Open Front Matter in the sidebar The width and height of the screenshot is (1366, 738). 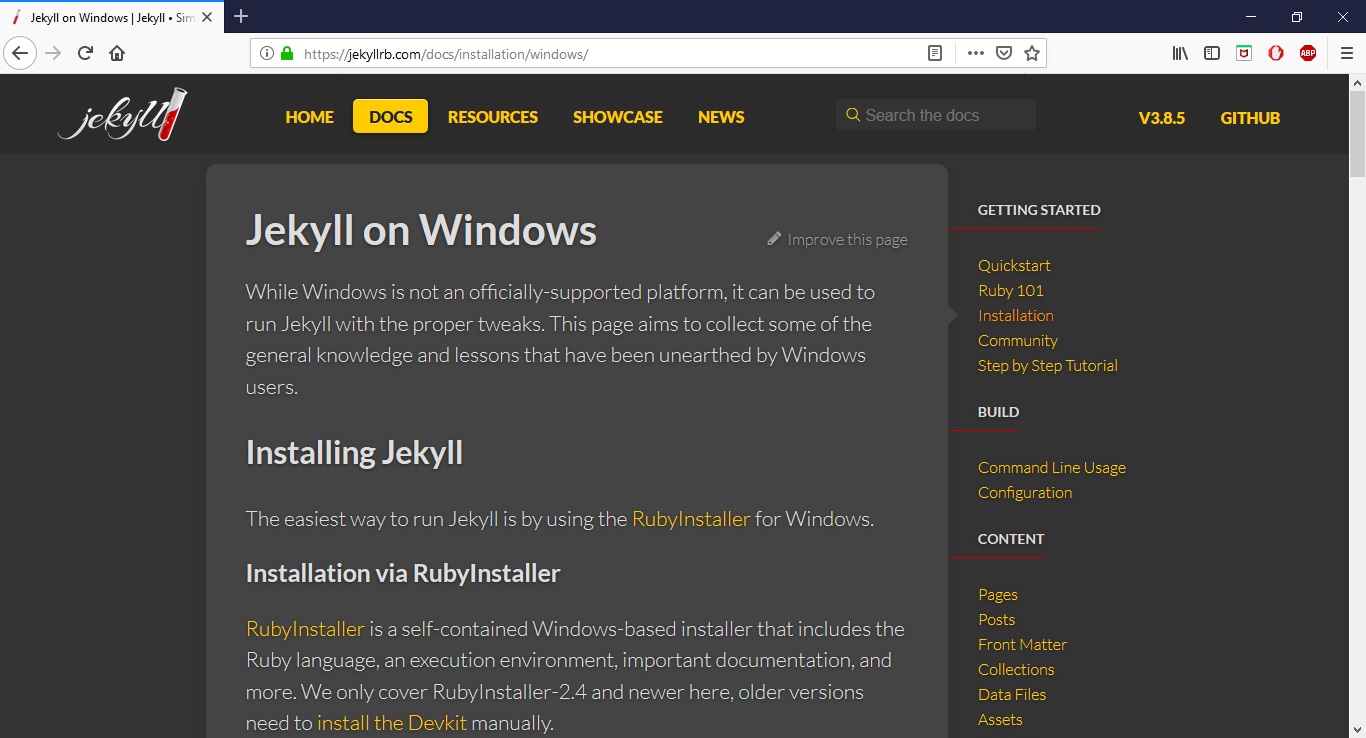[1023, 644]
